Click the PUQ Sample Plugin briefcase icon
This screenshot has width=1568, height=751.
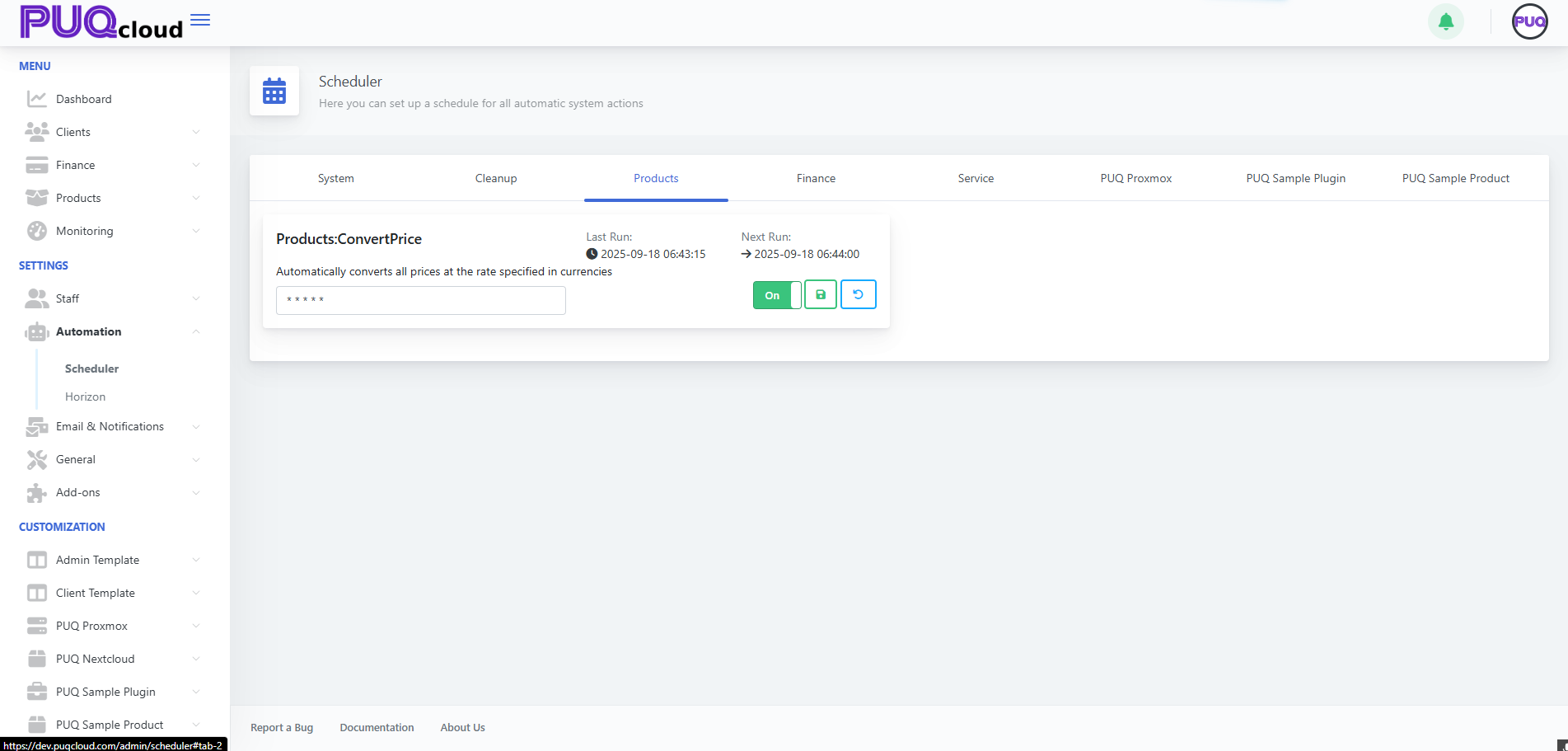click(x=37, y=692)
